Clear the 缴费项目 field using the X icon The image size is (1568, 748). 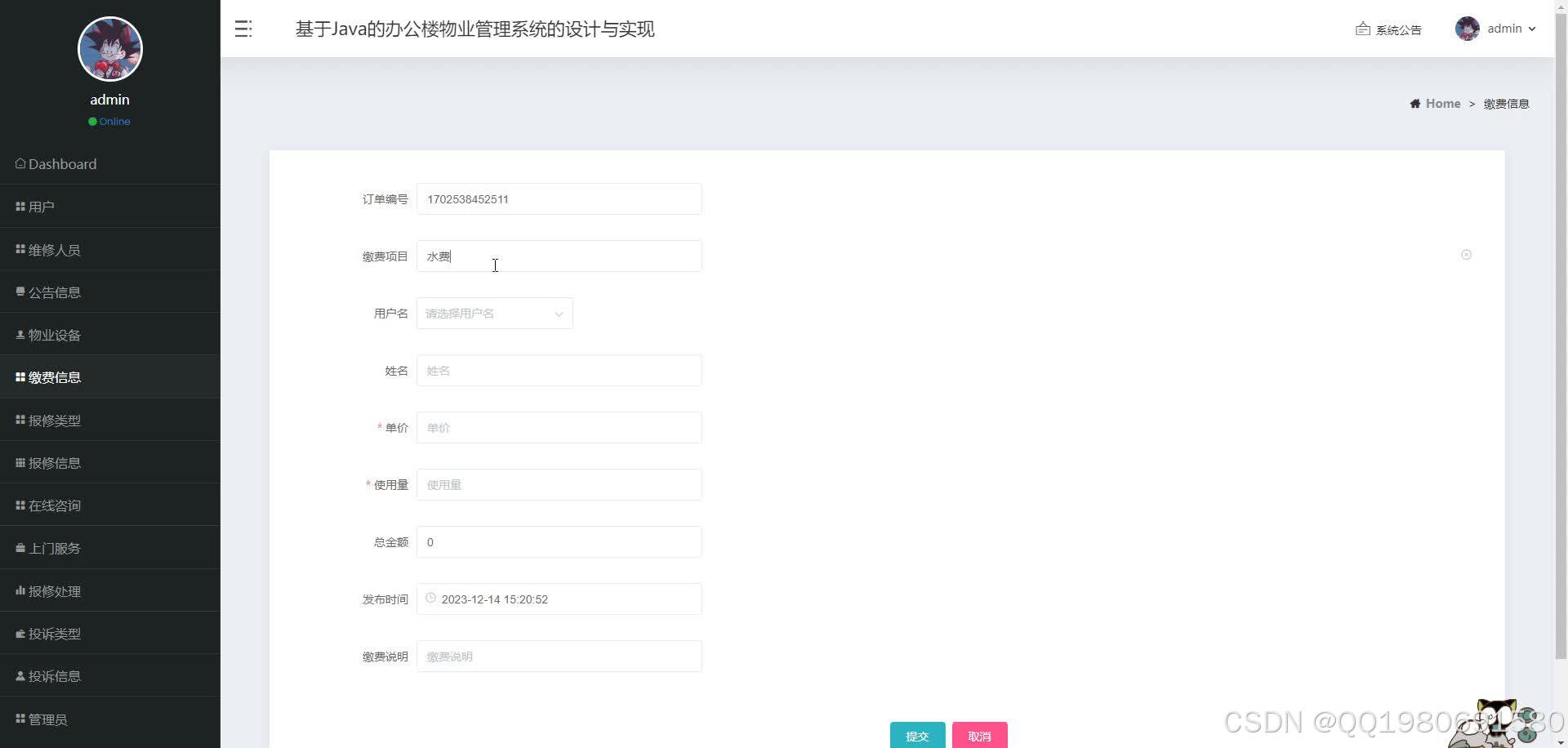pyautogui.click(x=1467, y=255)
